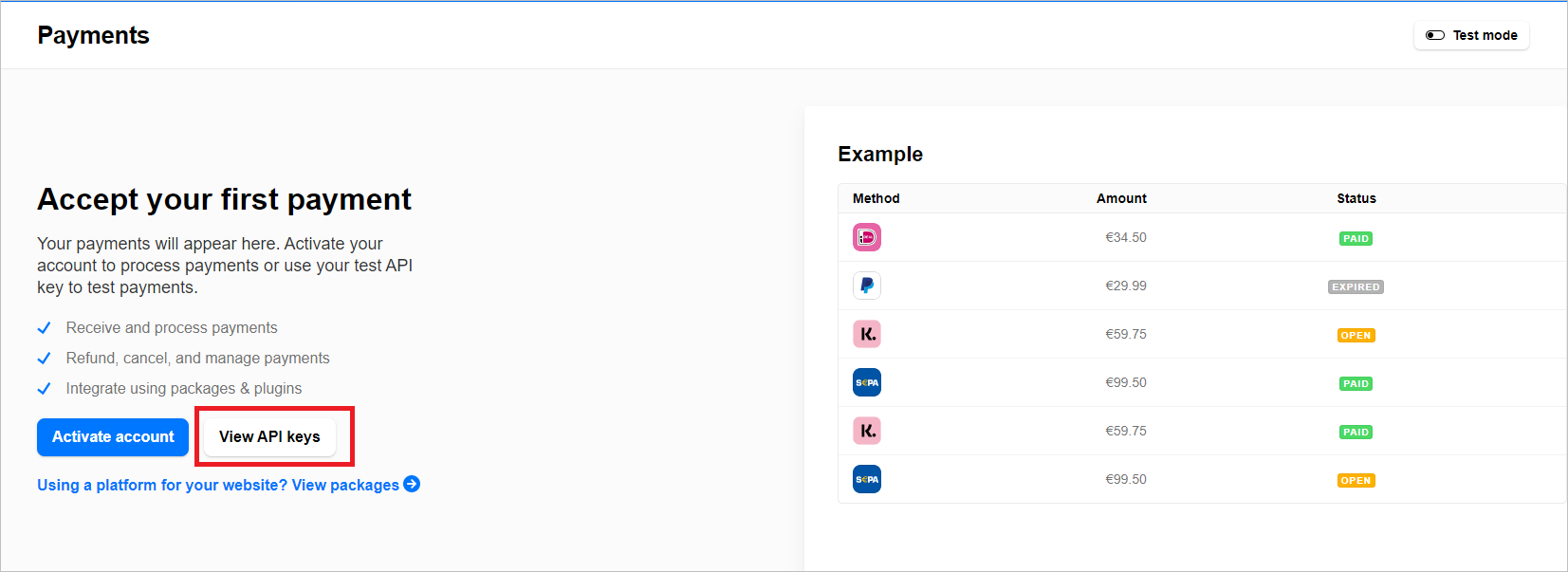Click the OPEN badge in last row
The height and width of the screenshot is (572, 1568).
click(x=1356, y=480)
